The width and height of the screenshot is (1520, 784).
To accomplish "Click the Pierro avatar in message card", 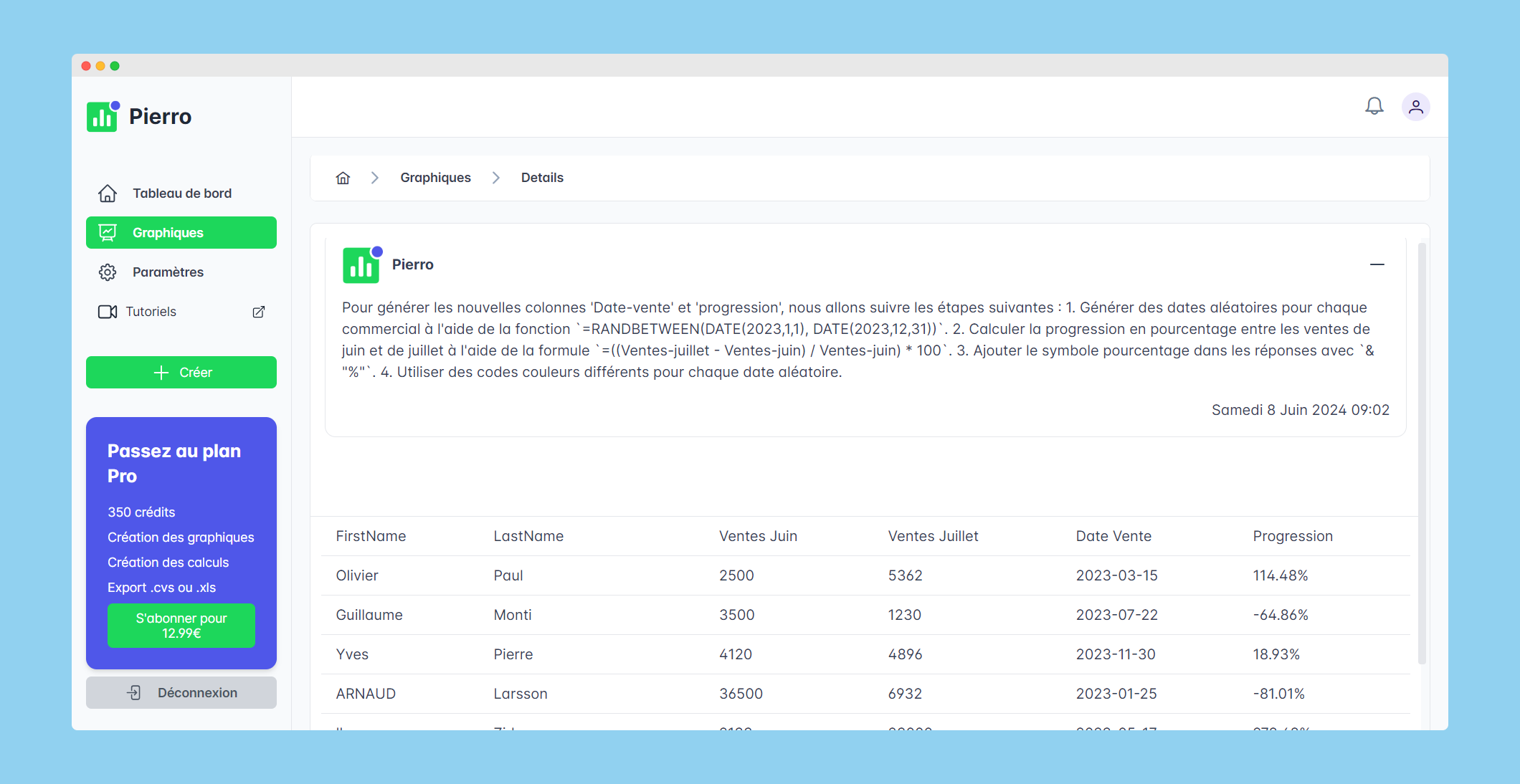I will [x=362, y=264].
